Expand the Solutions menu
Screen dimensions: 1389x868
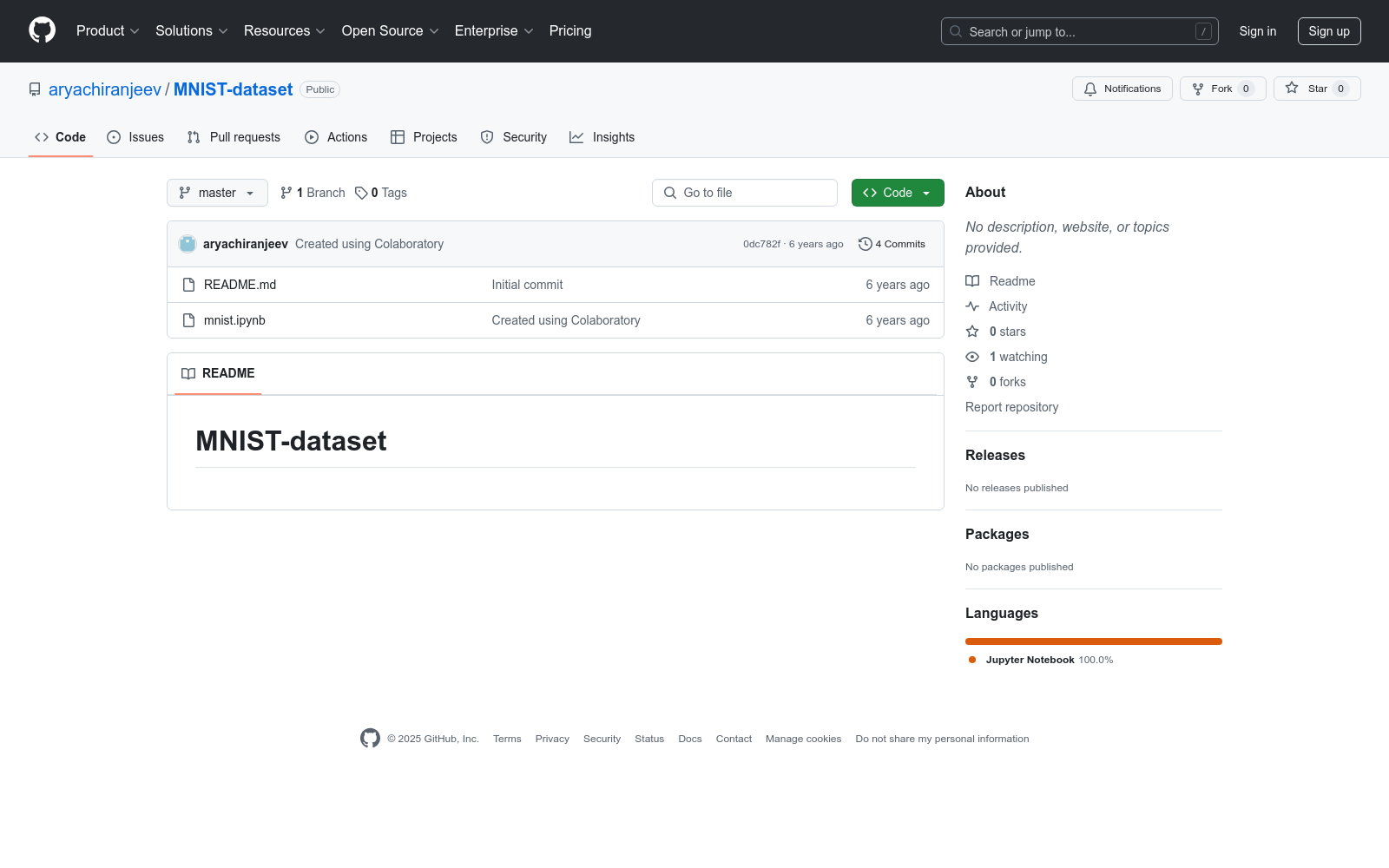click(192, 30)
